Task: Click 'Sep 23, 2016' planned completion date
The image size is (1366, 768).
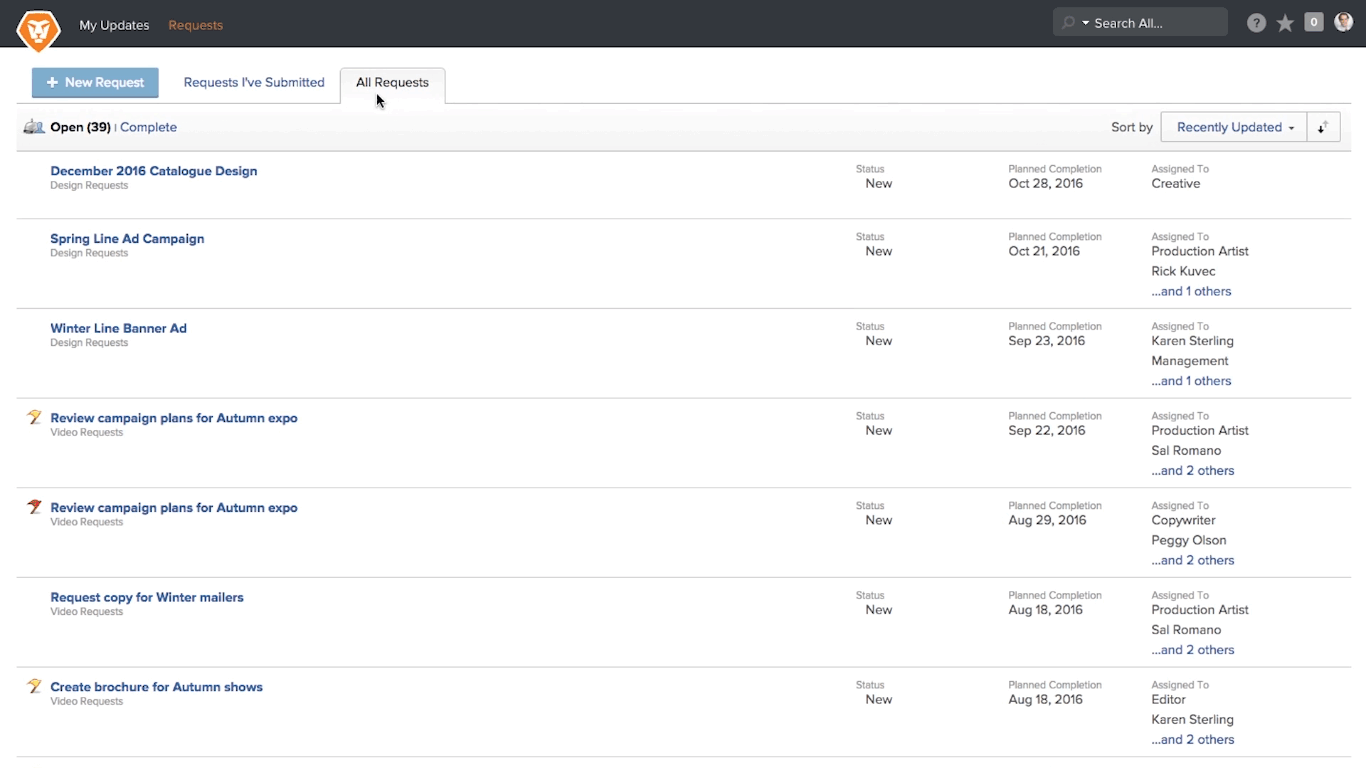Action: 1047,341
